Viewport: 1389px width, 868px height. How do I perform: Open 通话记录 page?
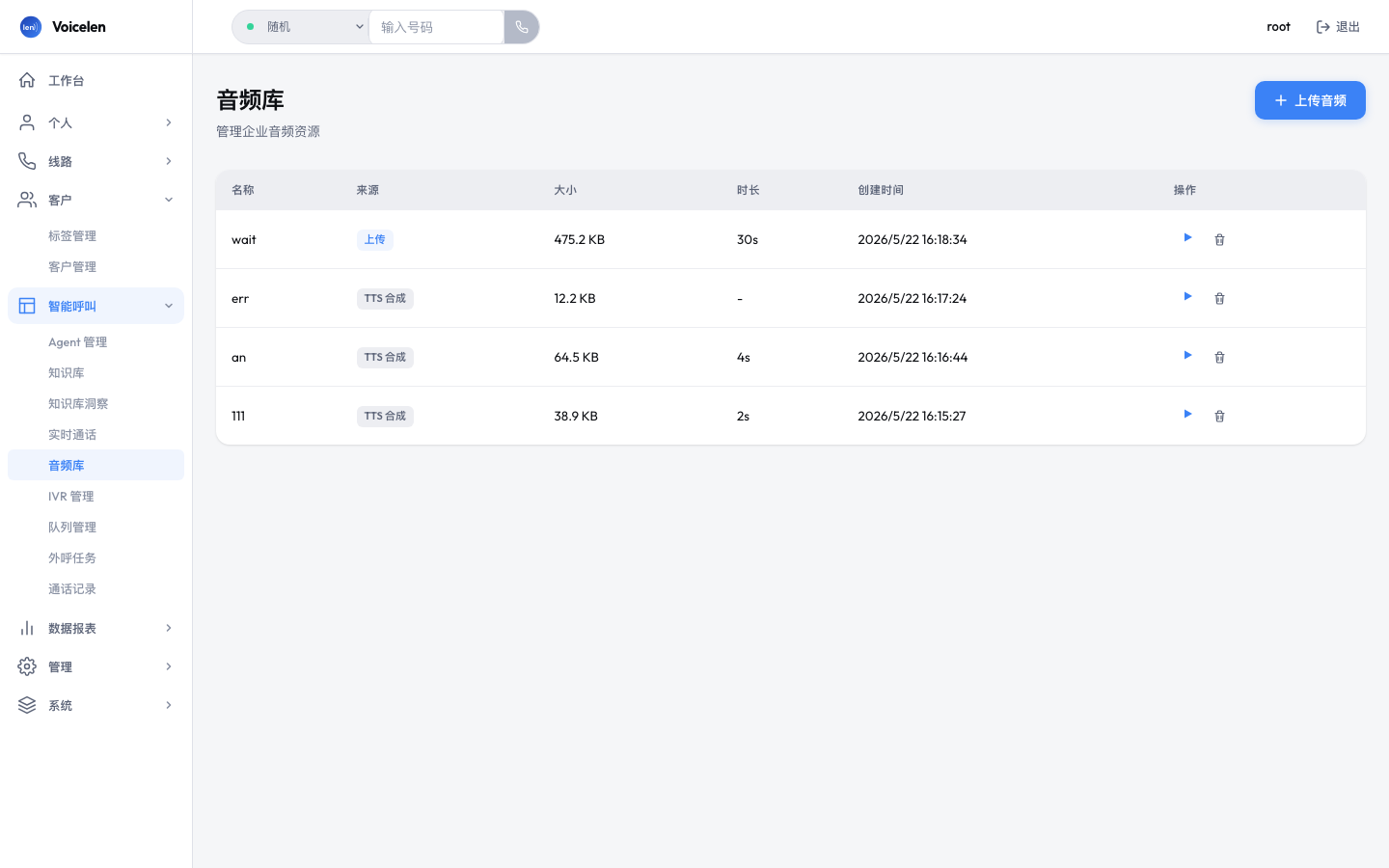point(95,588)
